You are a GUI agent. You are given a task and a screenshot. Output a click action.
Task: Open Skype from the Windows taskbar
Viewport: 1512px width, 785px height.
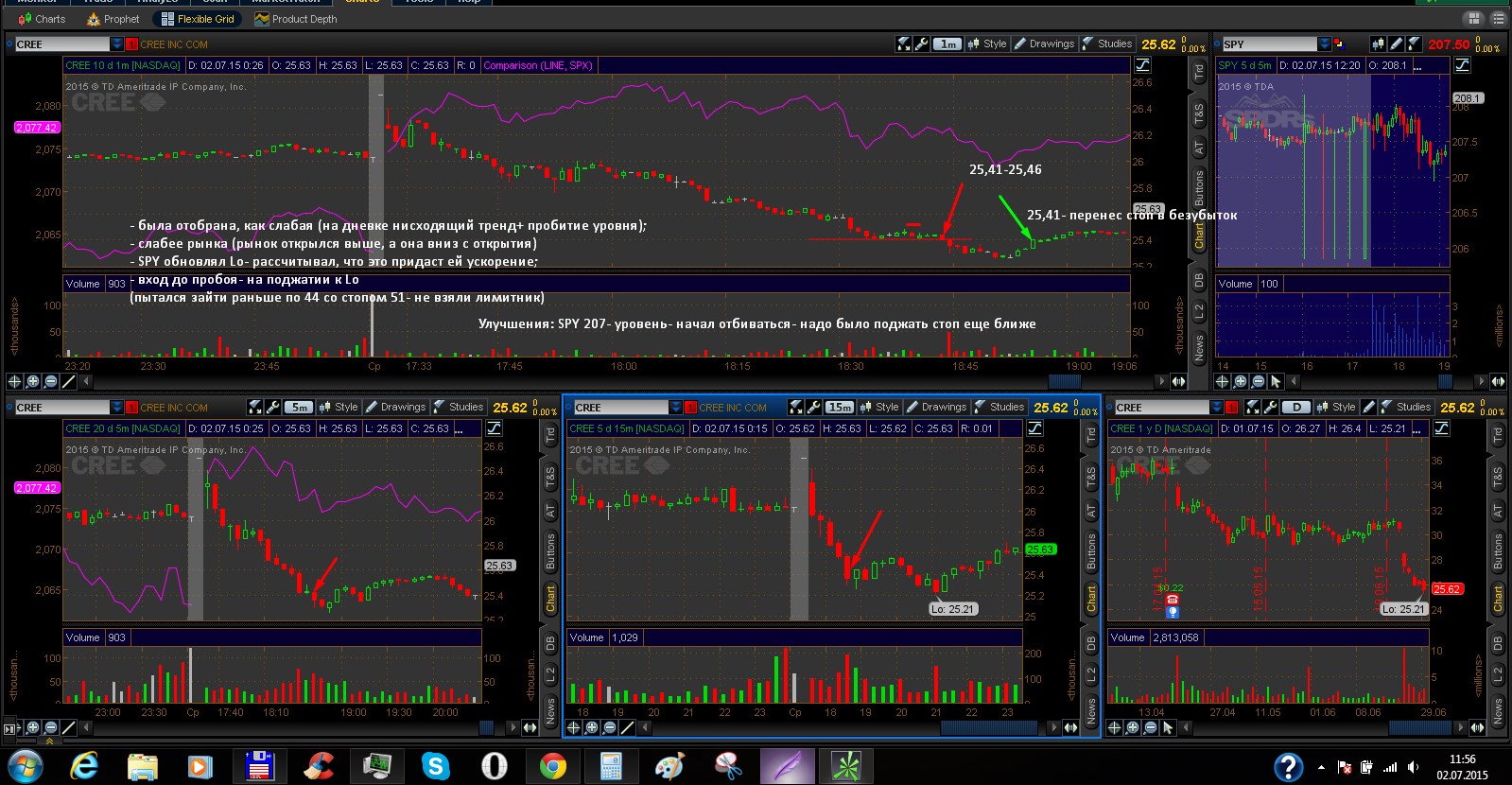tap(435, 765)
